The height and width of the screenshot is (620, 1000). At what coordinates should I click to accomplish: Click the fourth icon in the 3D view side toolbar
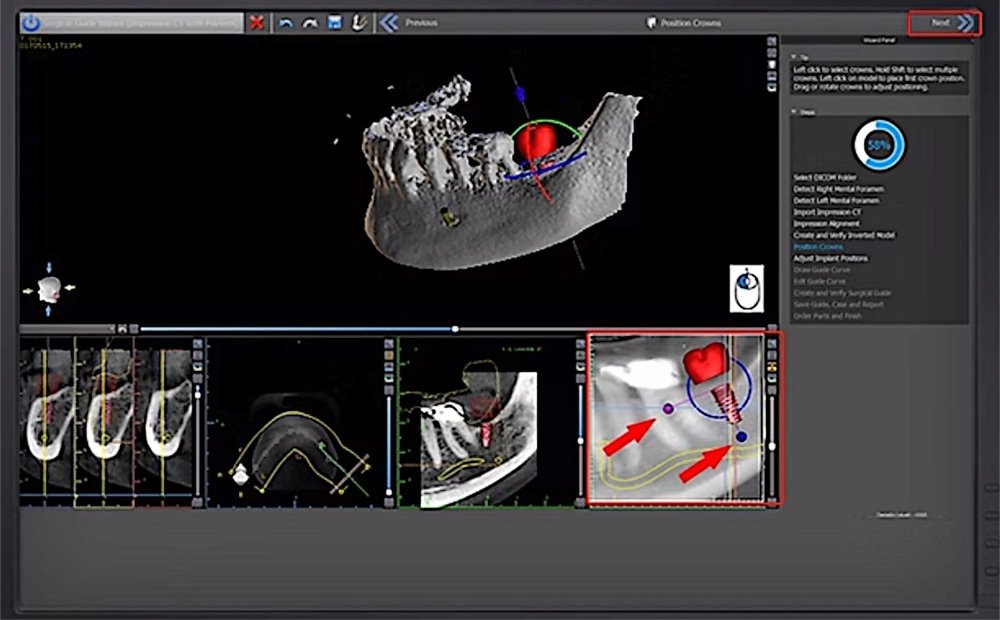772,76
